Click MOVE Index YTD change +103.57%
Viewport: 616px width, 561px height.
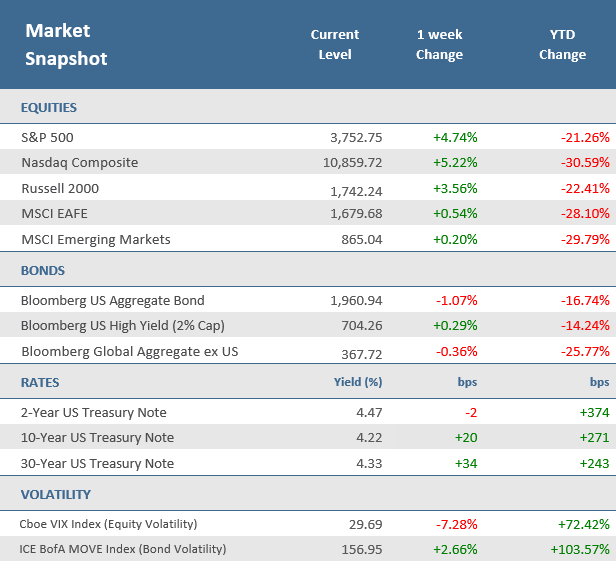[580, 550]
